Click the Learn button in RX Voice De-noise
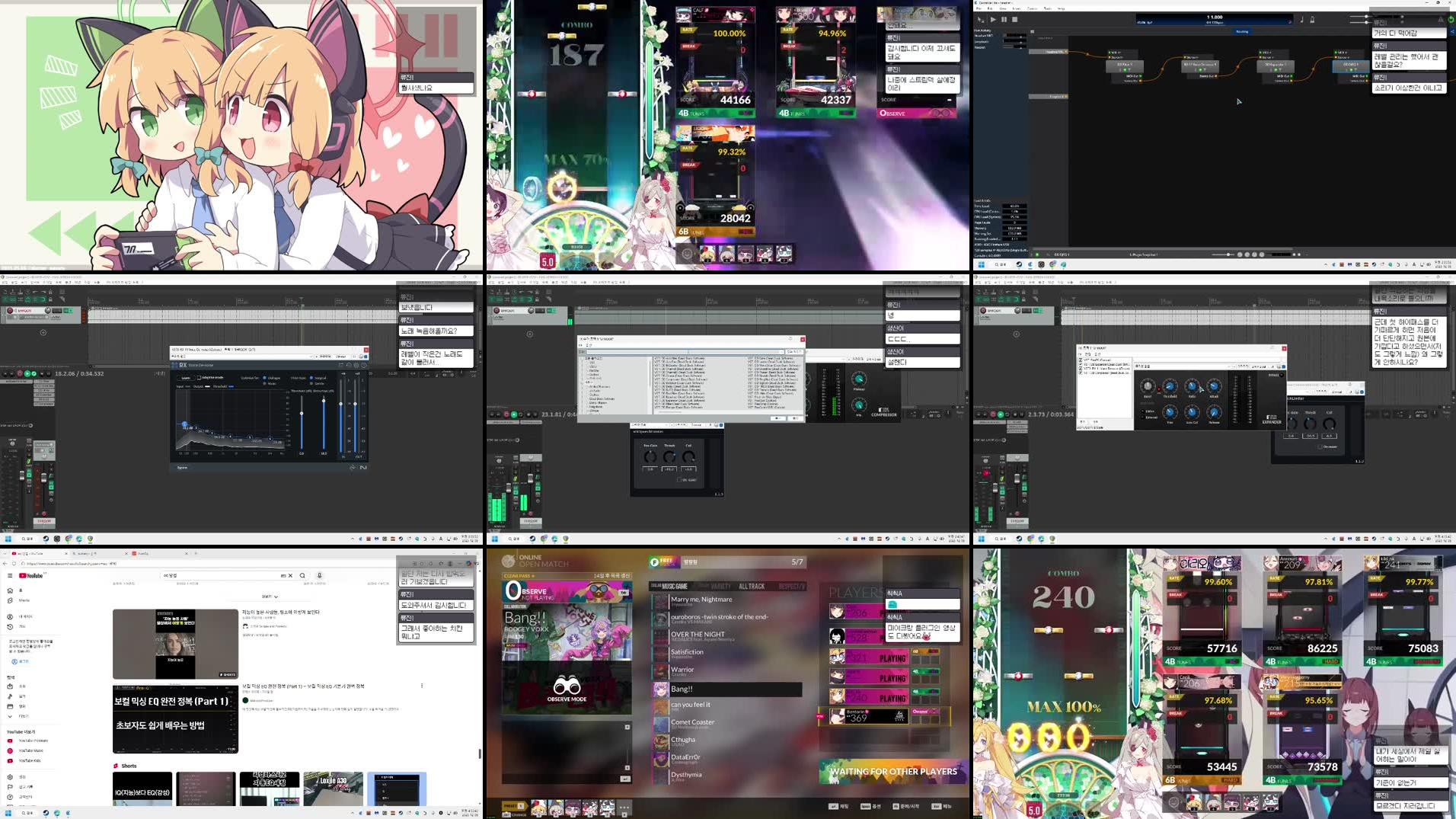Screen dimensions: 1456x819 pos(186,378)
